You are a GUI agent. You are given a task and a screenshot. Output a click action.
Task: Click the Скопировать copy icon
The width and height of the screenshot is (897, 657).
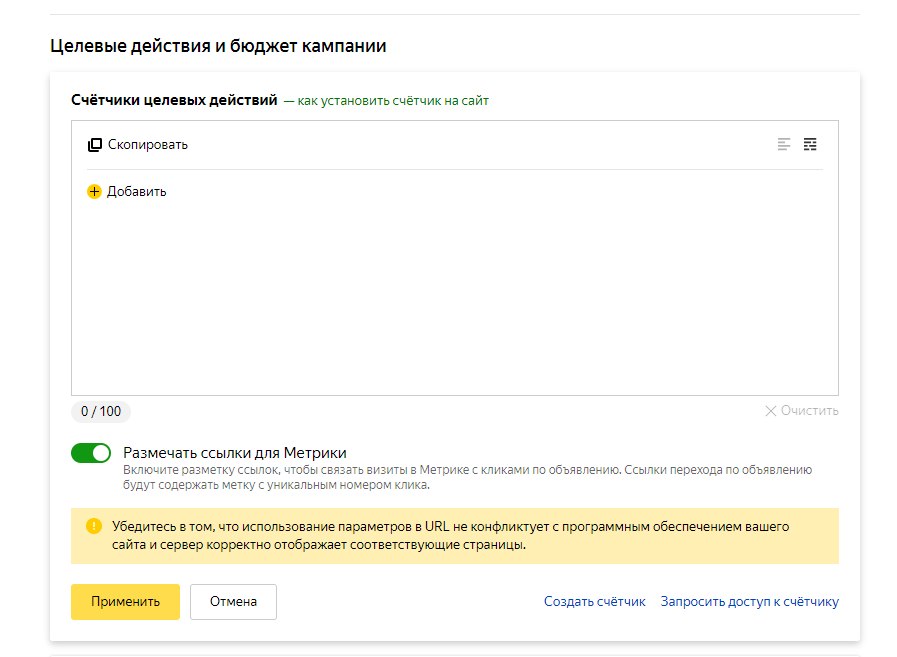point(94,145)
